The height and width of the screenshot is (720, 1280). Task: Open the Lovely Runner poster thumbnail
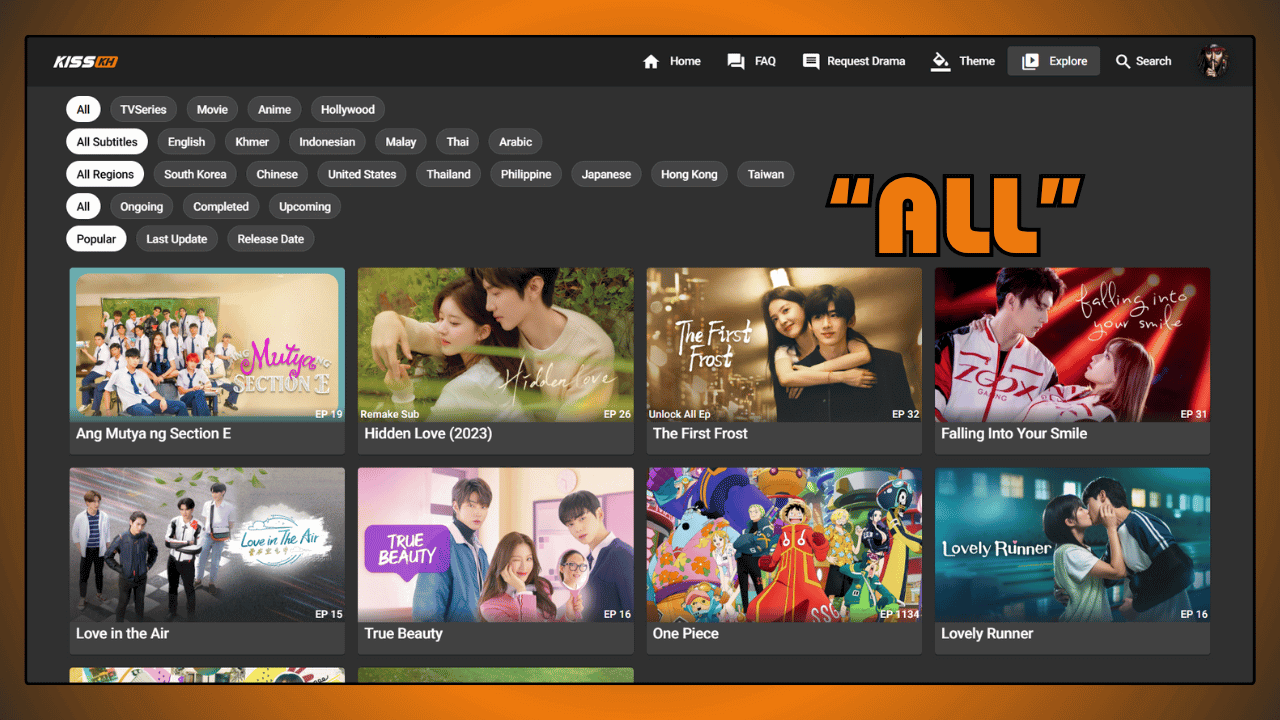[1072, 545]
